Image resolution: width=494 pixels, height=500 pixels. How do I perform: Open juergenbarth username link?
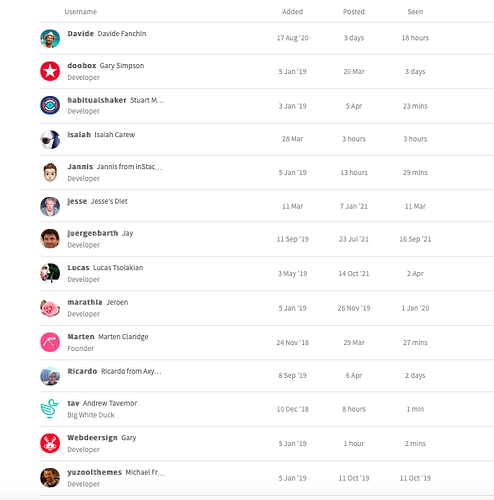click(93, 233)
